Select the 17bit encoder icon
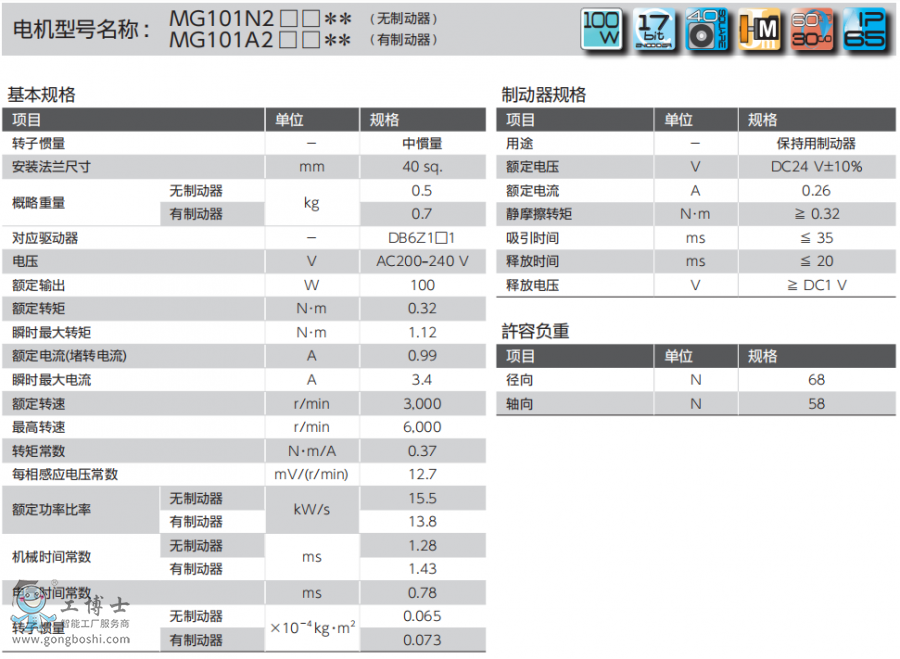This screenshot has width=900, height=659. (654, 30)
